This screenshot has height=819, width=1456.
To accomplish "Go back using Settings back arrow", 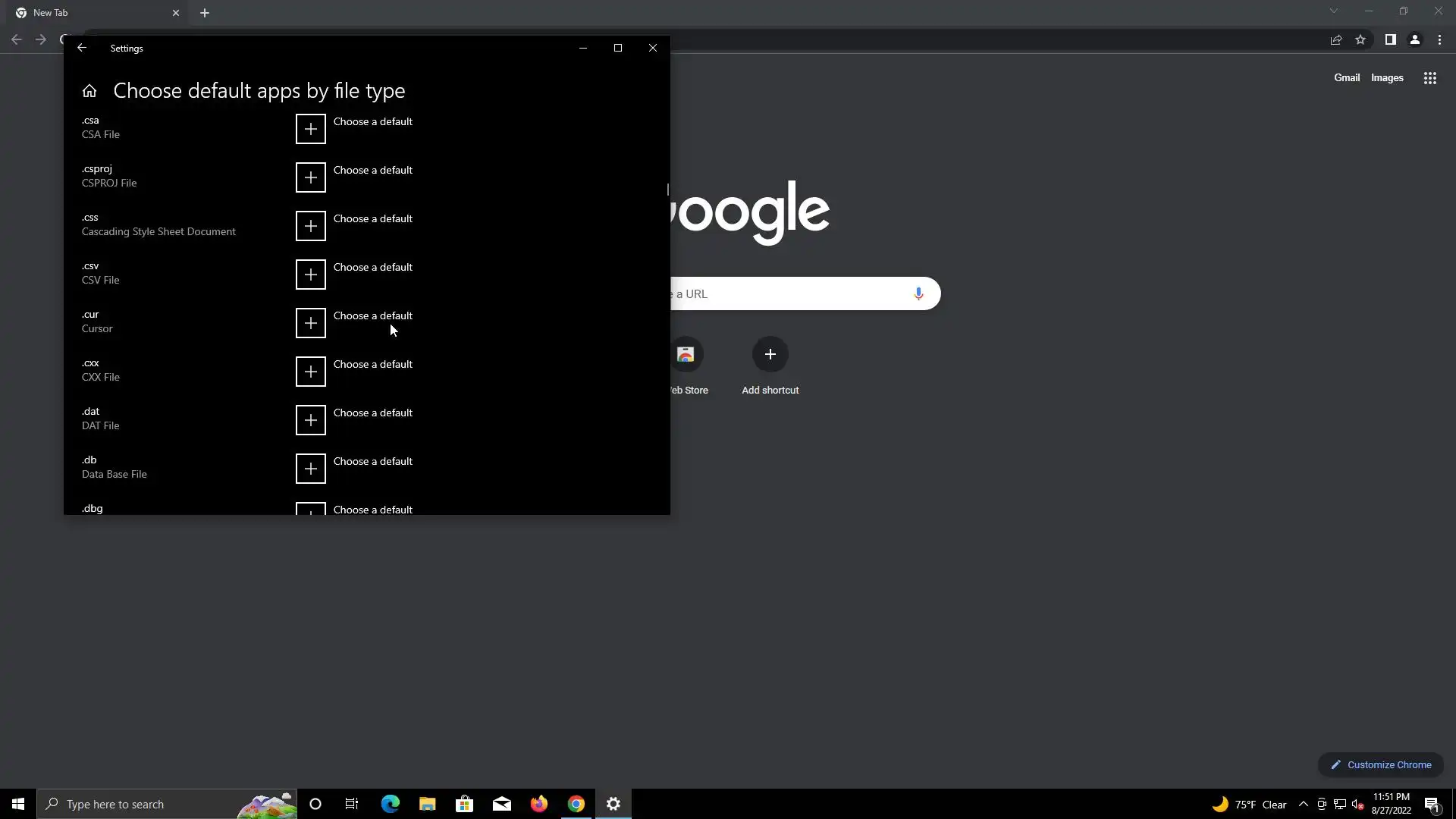I will (82, 48).
